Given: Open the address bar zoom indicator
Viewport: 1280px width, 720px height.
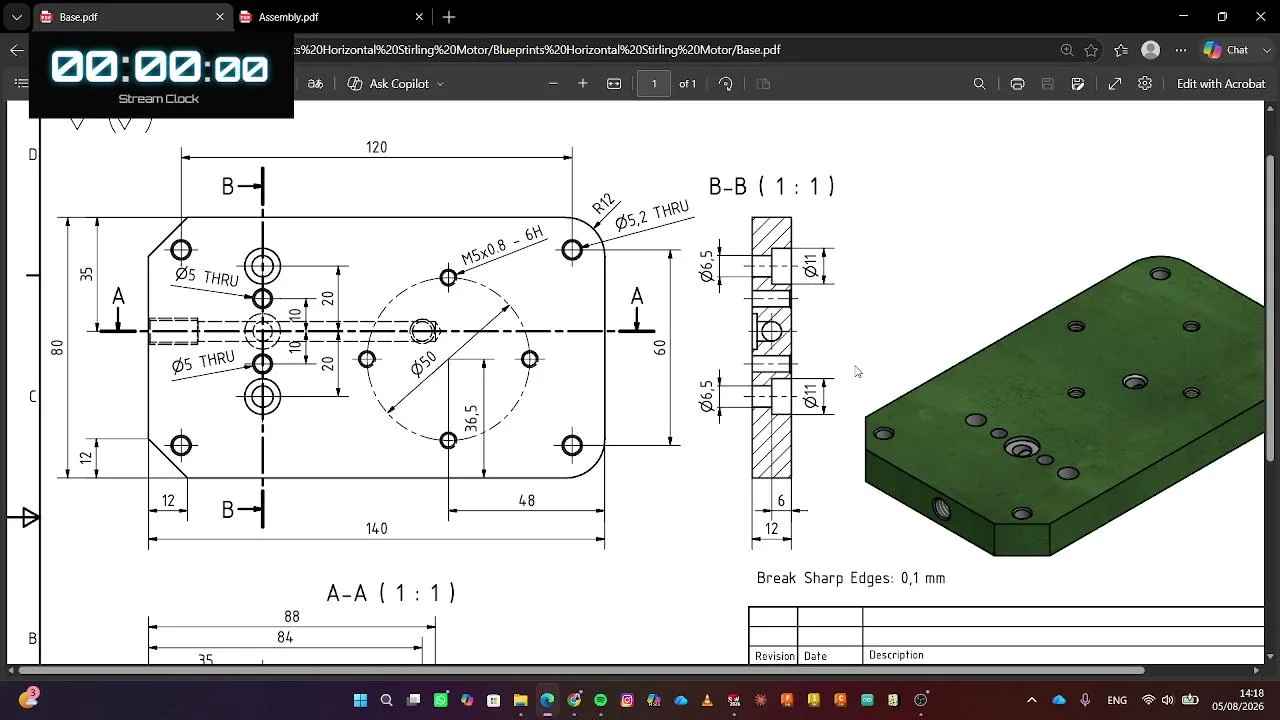Looking at the screenshot, I should 1067,50.
